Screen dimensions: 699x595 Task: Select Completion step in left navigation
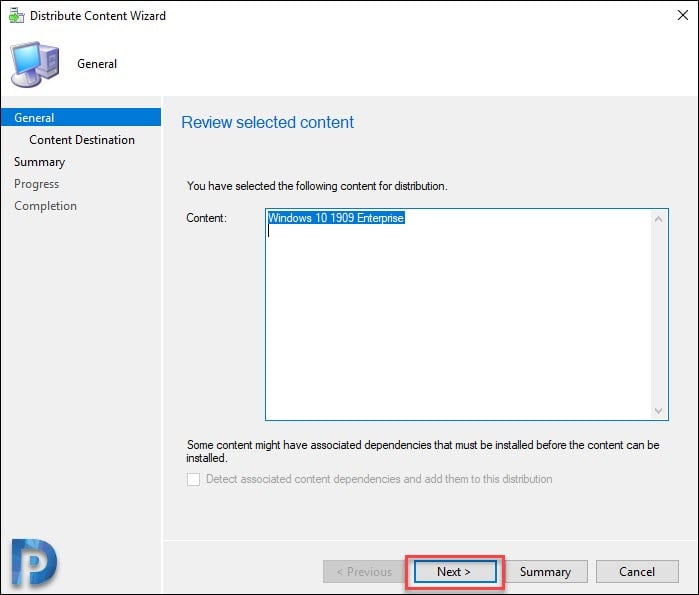click(x=45, y=206)
